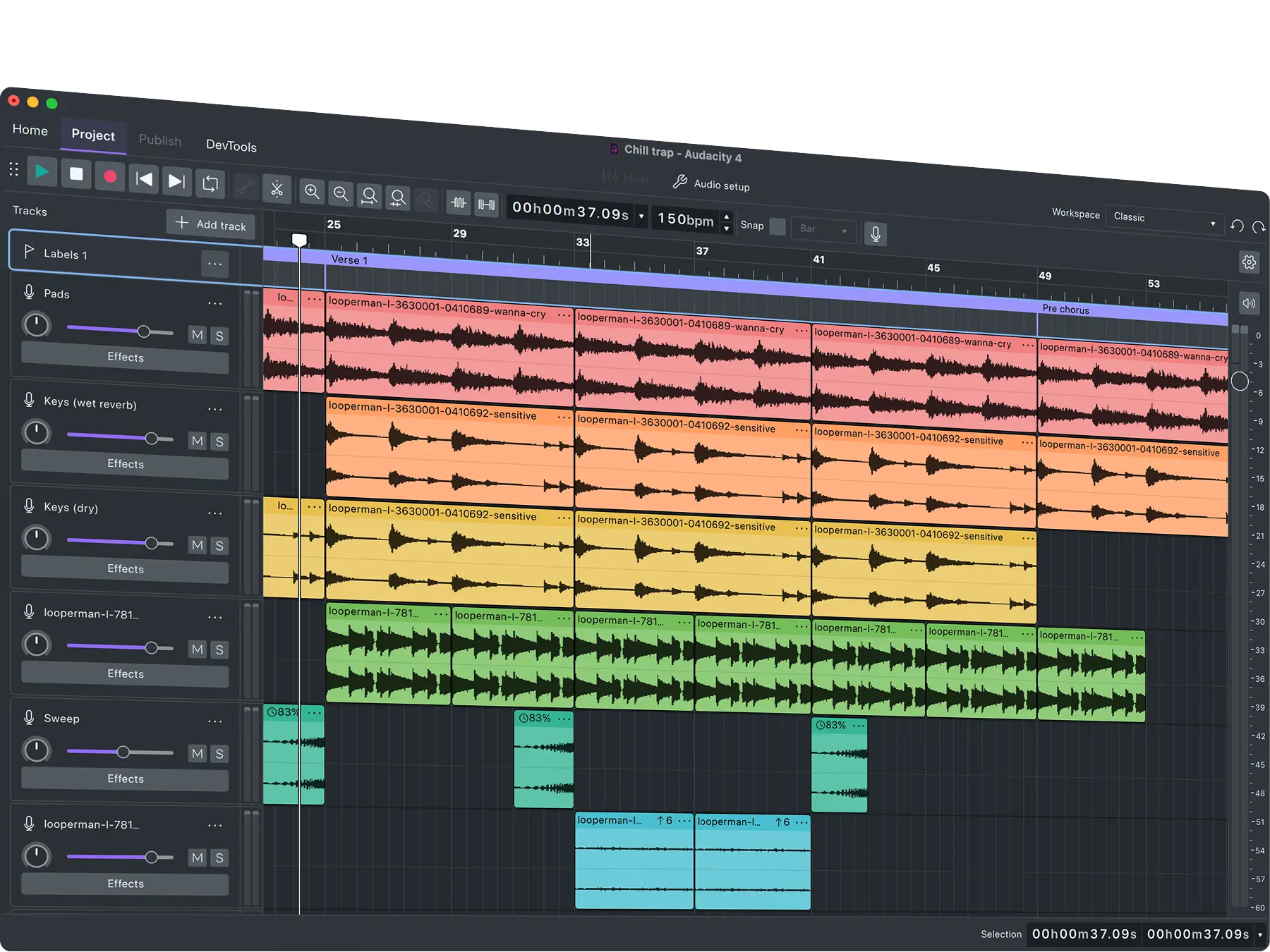Click the Fit Project to Width icon
Viewport: 1270px width, 952px height.
click(x=398, y=199)
